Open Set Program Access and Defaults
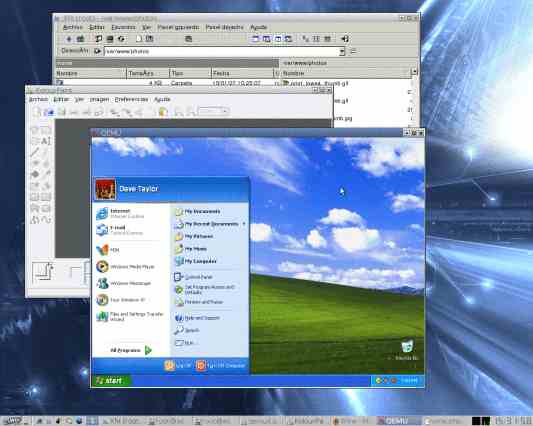Viewport: 533px width, 426px height. 205,289
